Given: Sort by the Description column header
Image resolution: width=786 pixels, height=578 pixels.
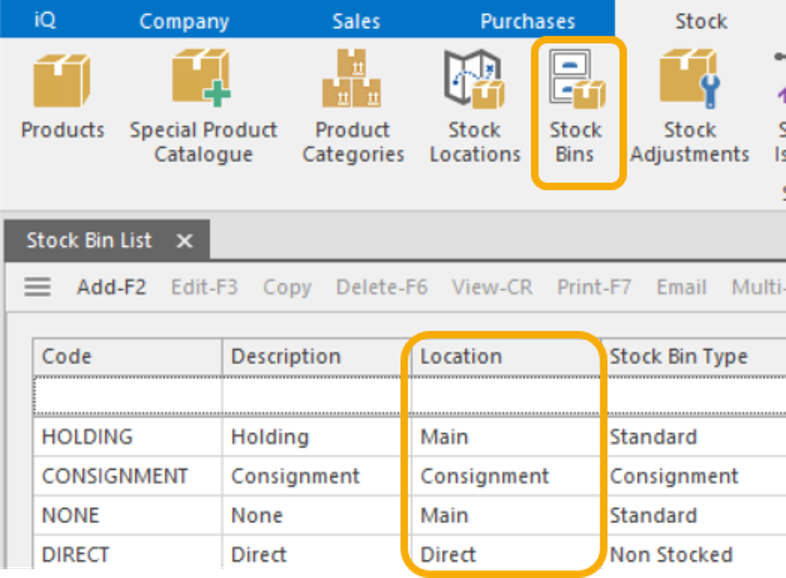Looking at the screenshot, I should 316,357.
